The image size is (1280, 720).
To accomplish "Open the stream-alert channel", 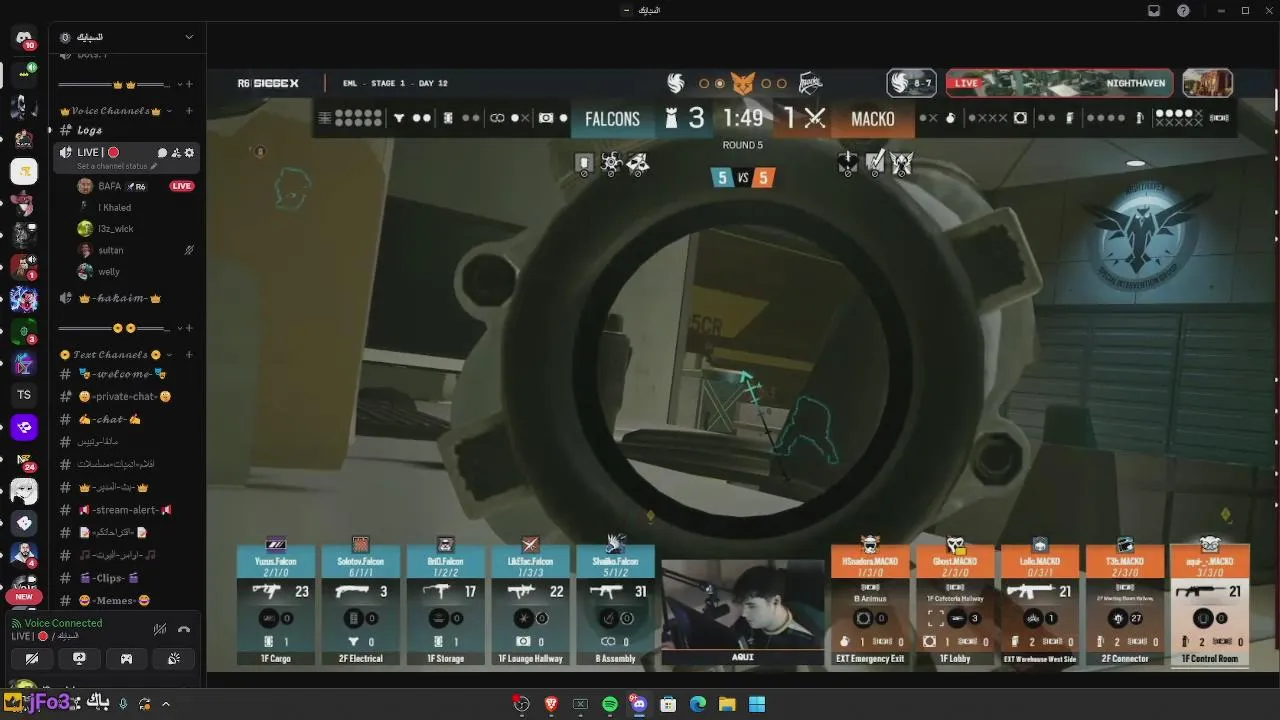I will [x=127, y=510].
